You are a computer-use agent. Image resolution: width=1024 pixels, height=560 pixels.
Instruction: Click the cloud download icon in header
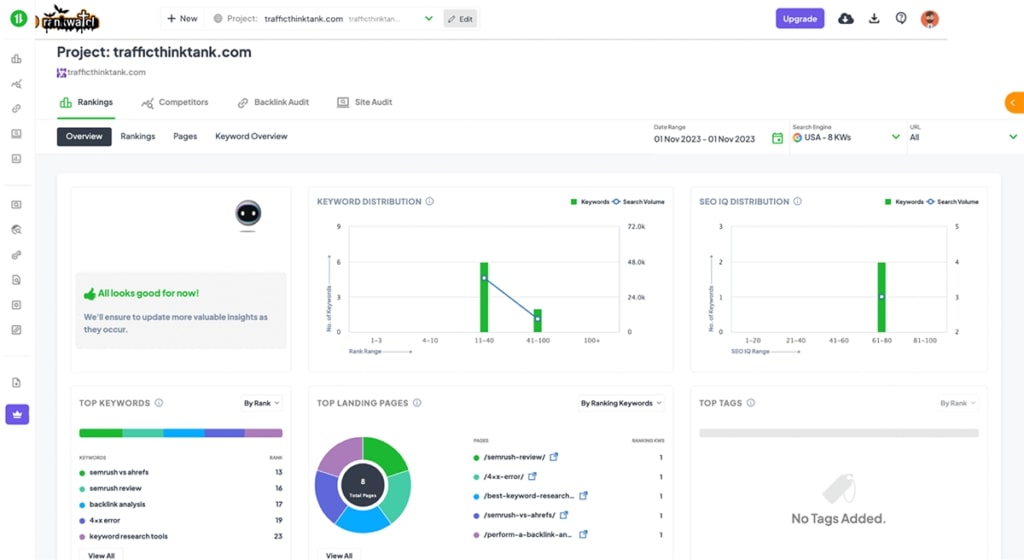(846, 19)
